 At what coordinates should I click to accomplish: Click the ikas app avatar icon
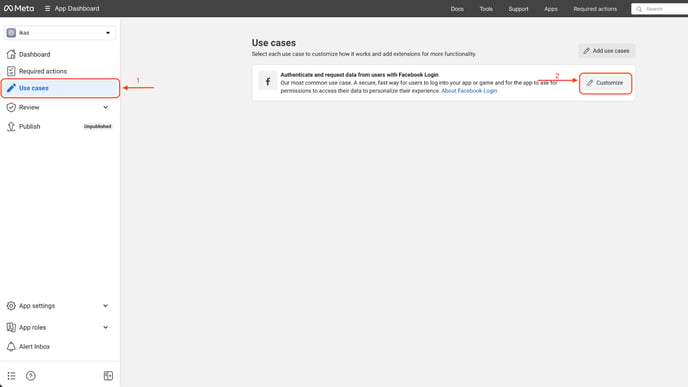[x=11, y=33]
